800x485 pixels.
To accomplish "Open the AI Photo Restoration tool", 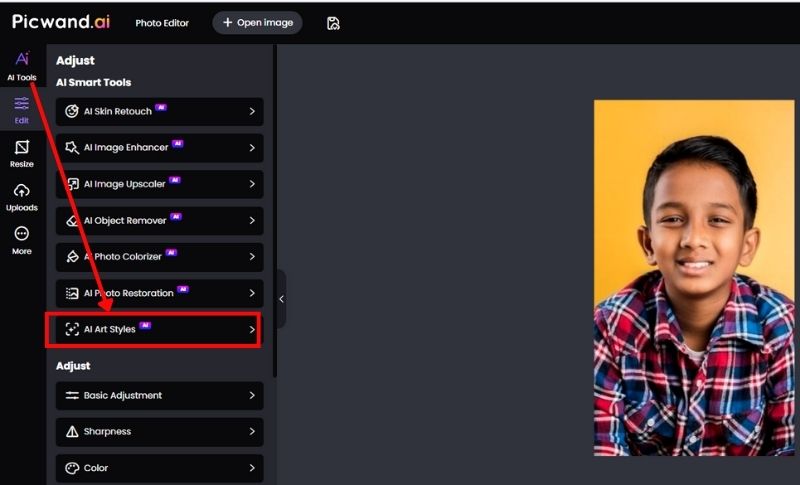I will point(159,293).
